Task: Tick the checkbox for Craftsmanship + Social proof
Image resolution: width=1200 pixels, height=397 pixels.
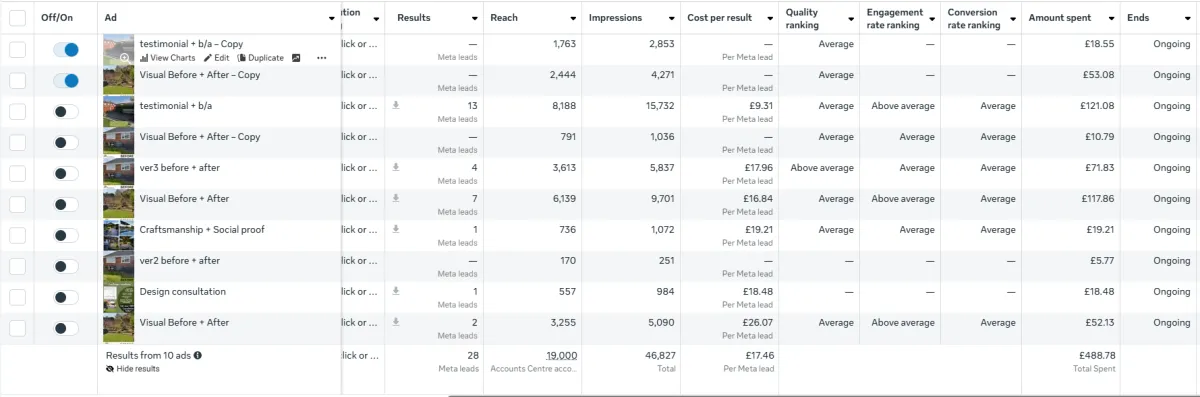Action: pyautogui.click(x=17, y=235)
